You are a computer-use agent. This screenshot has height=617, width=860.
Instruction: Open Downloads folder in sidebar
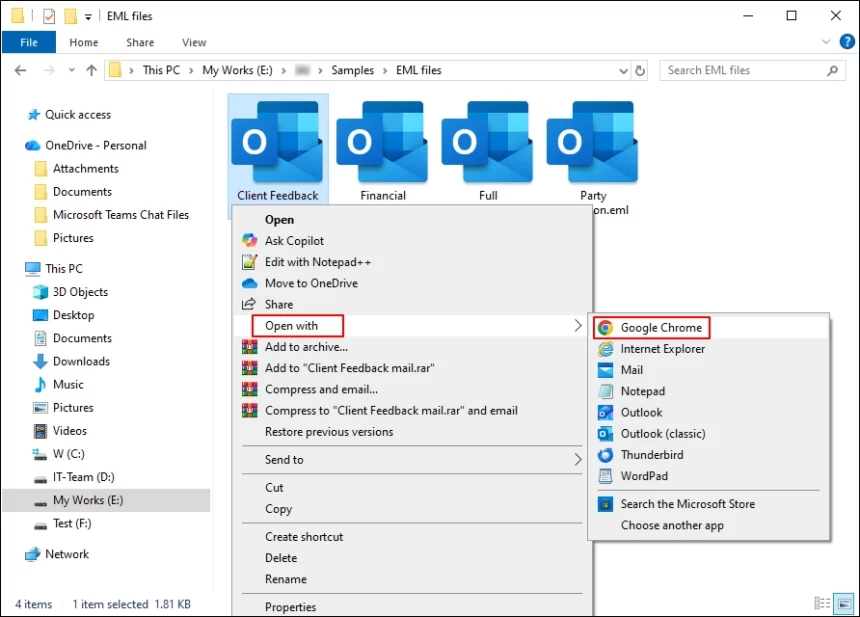click(81, 361)
